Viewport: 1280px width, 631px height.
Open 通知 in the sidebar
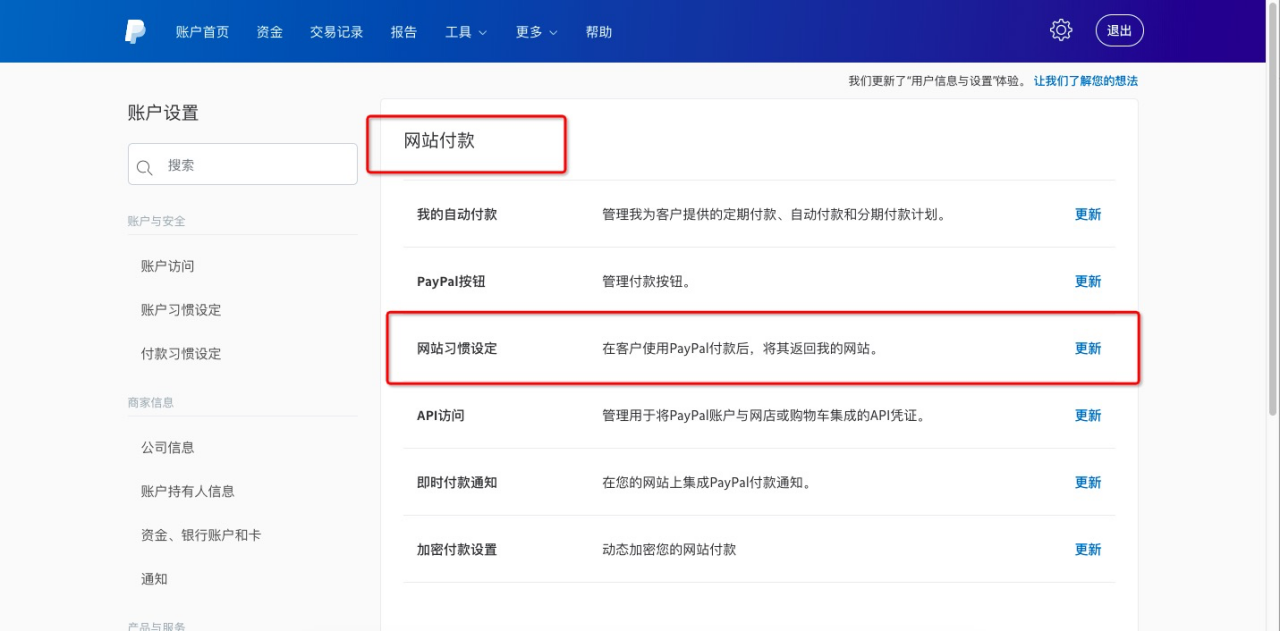[154, 580]
